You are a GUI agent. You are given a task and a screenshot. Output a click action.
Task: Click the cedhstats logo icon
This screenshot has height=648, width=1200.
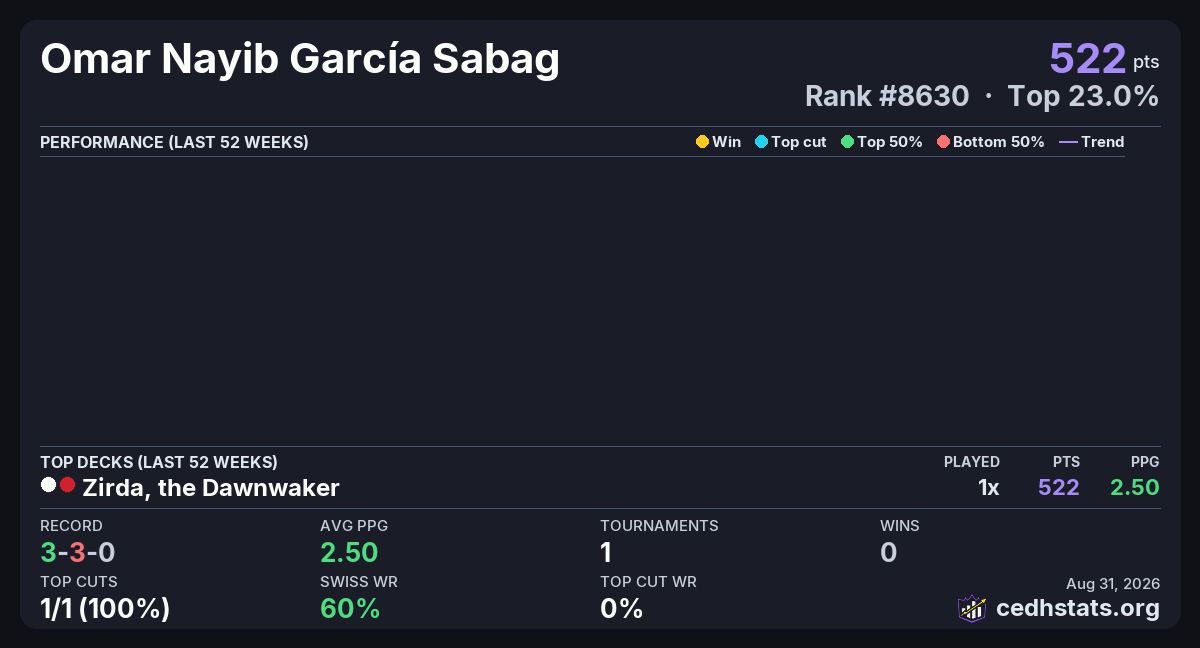tap(972, 608)
